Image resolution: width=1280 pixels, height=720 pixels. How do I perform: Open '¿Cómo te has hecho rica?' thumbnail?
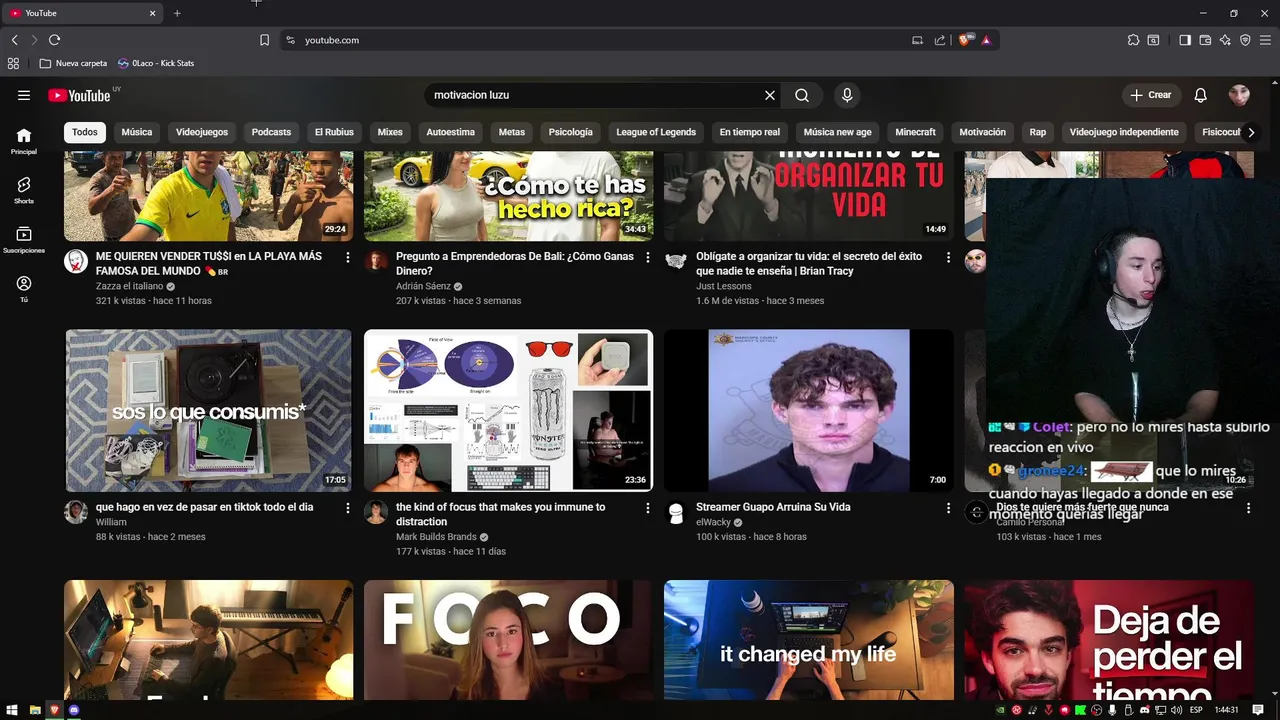(508, 196)
